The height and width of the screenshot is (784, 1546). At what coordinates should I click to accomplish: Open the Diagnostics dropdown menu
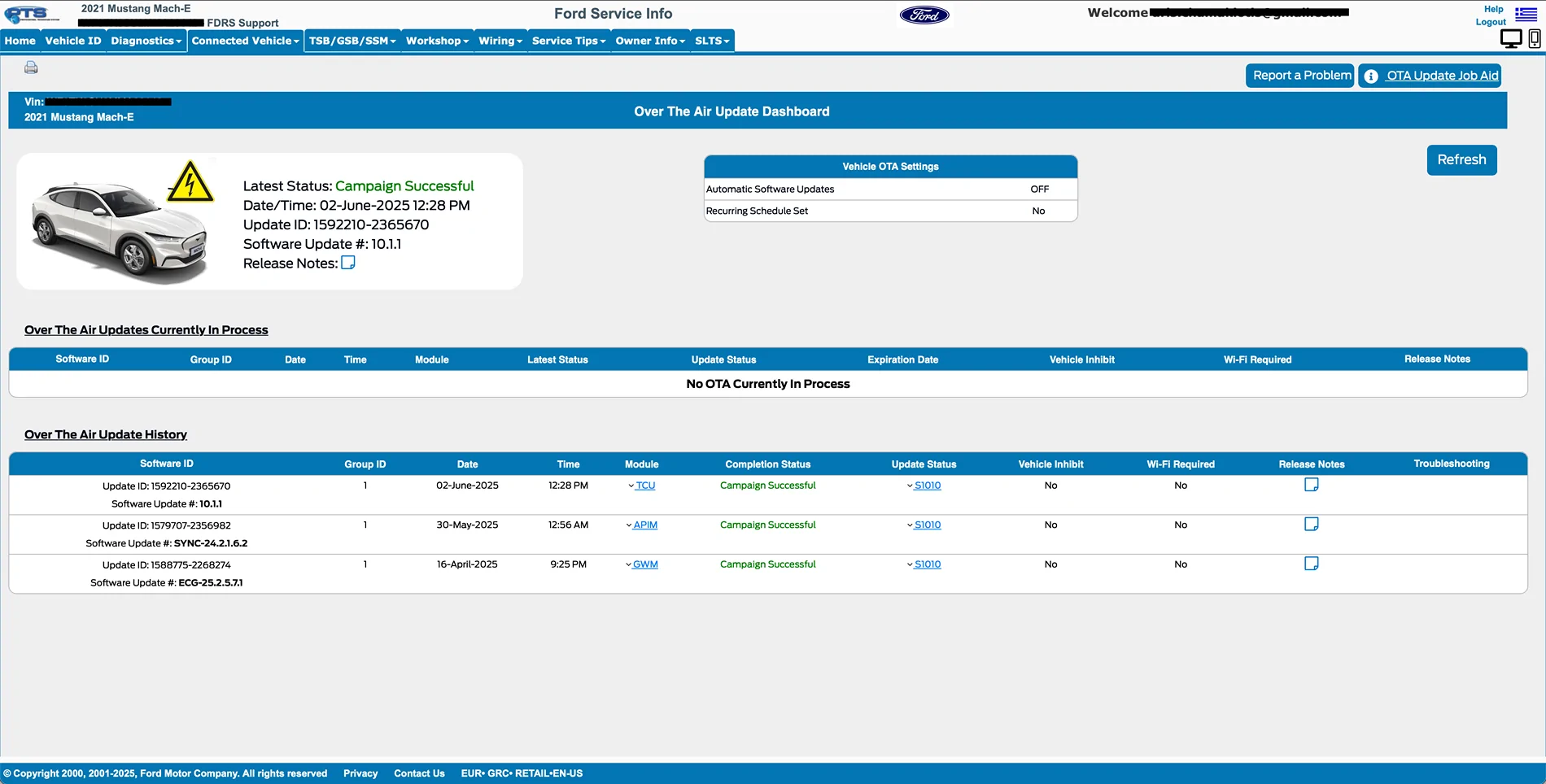(146, 41)
